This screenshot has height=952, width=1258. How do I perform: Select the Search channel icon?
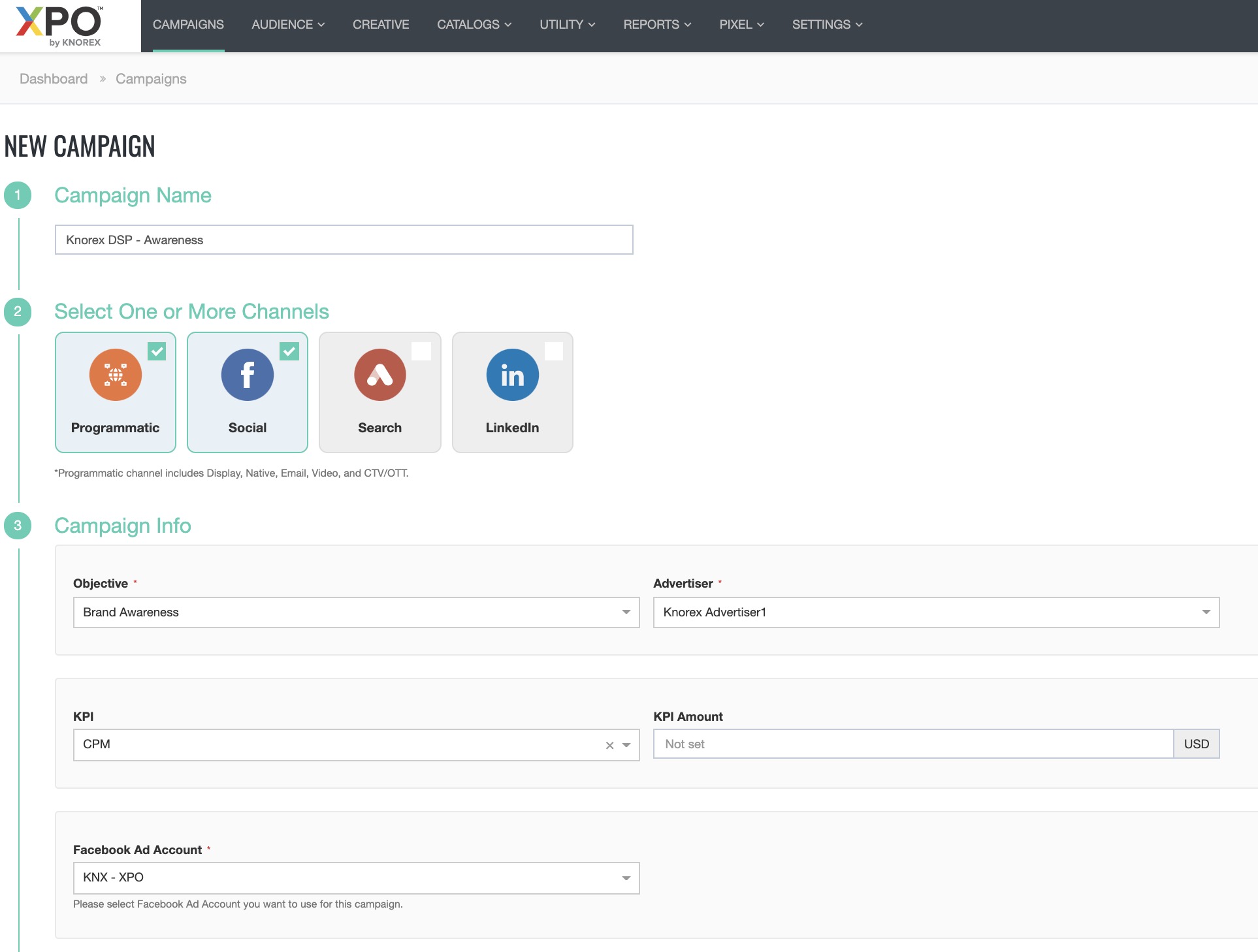[x=380, y=375]
